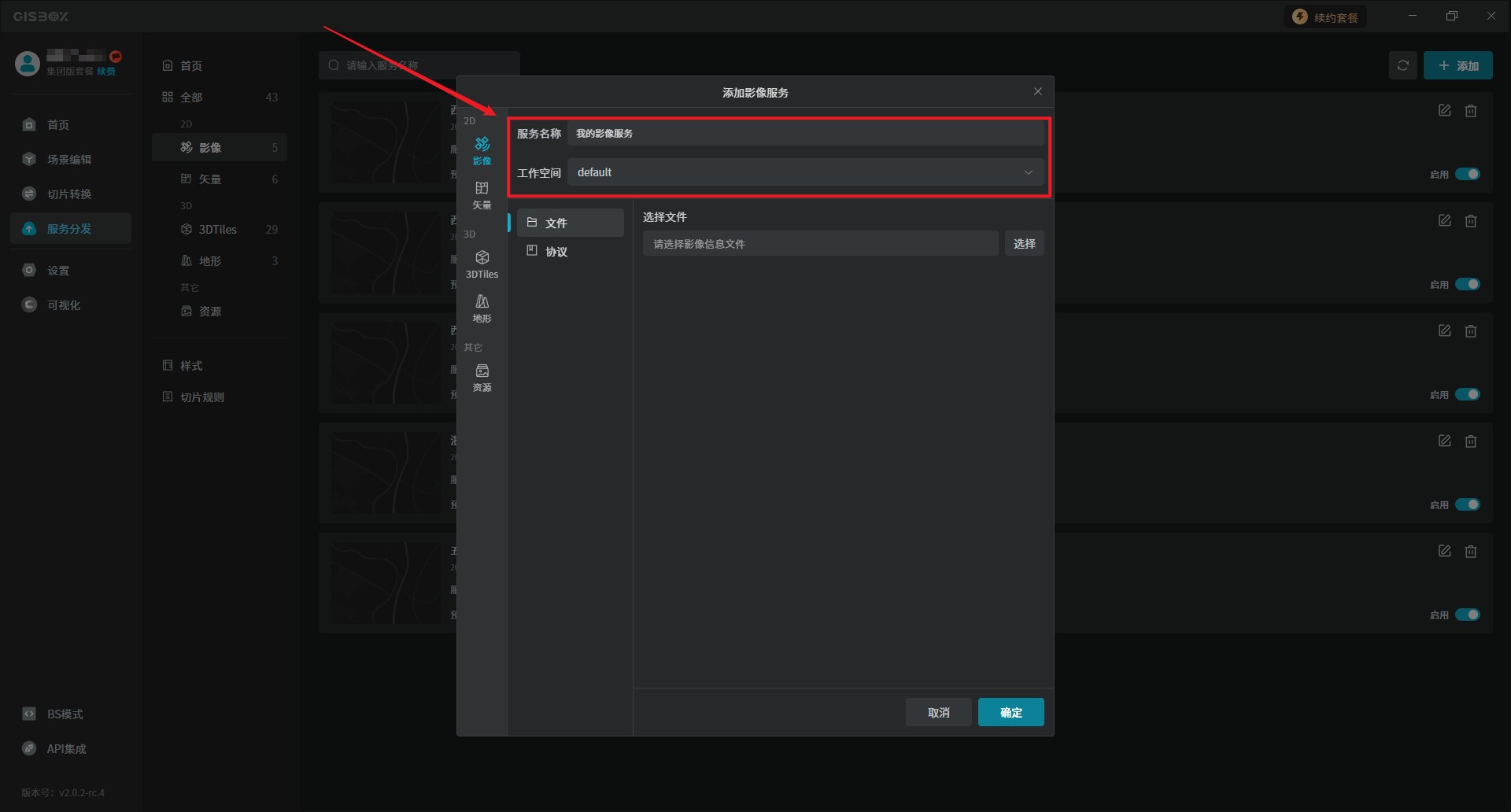Click edit icon of the first service row

point(1444,111)
